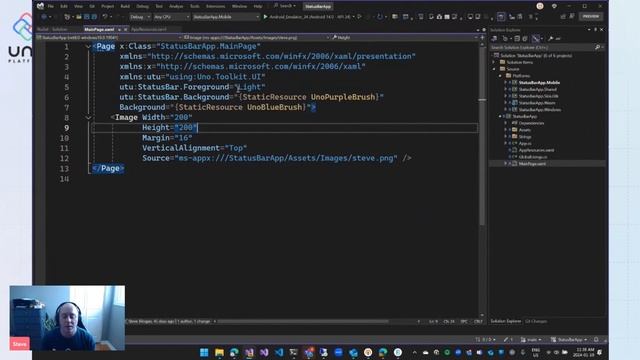Switch to Solution Explorer bottom tab
The width and height of the screenshot is (640, 360).
[506, 321]
